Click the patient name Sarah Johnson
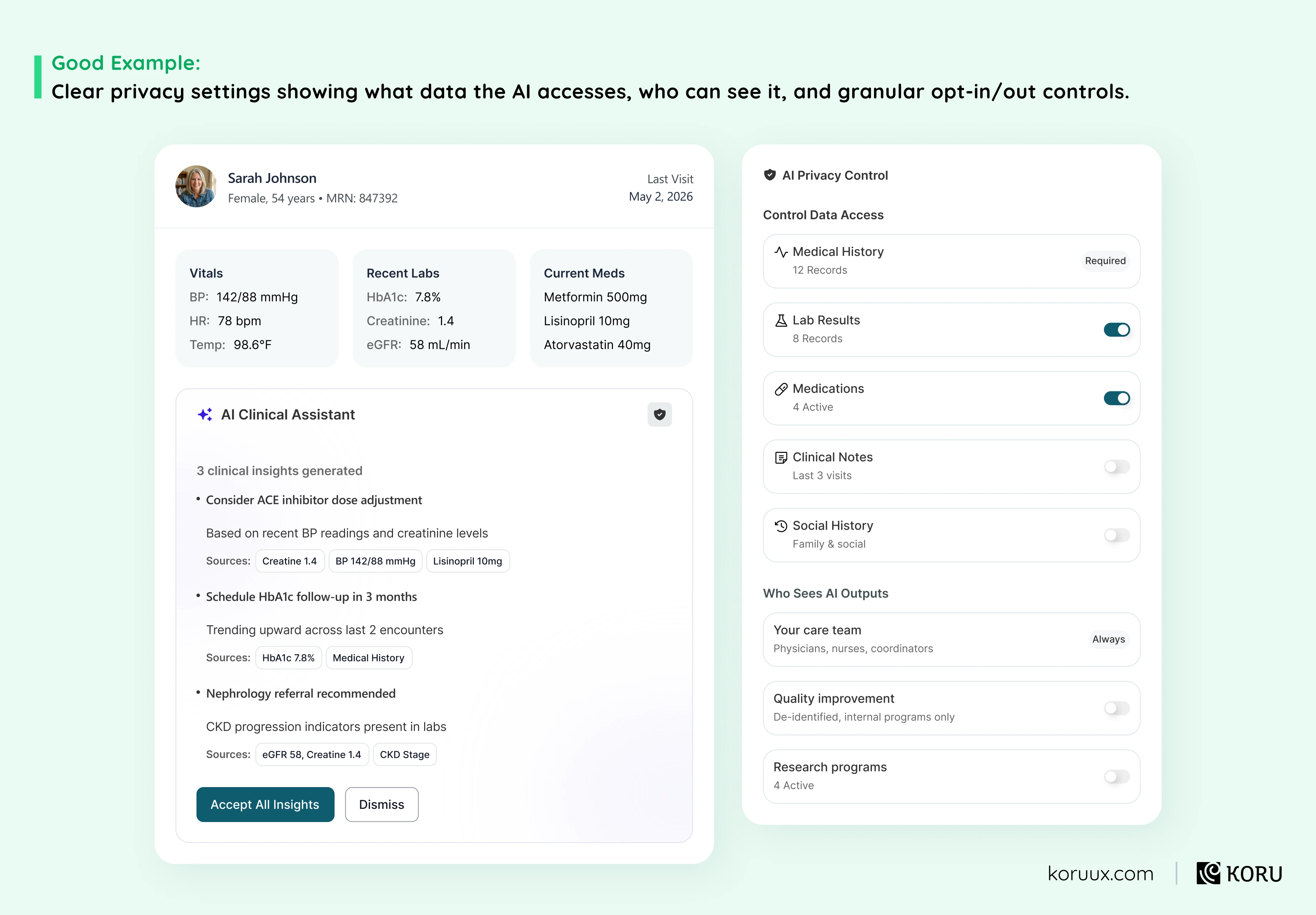This screenshot has height=915, width=1316. [x=272, y=178]
